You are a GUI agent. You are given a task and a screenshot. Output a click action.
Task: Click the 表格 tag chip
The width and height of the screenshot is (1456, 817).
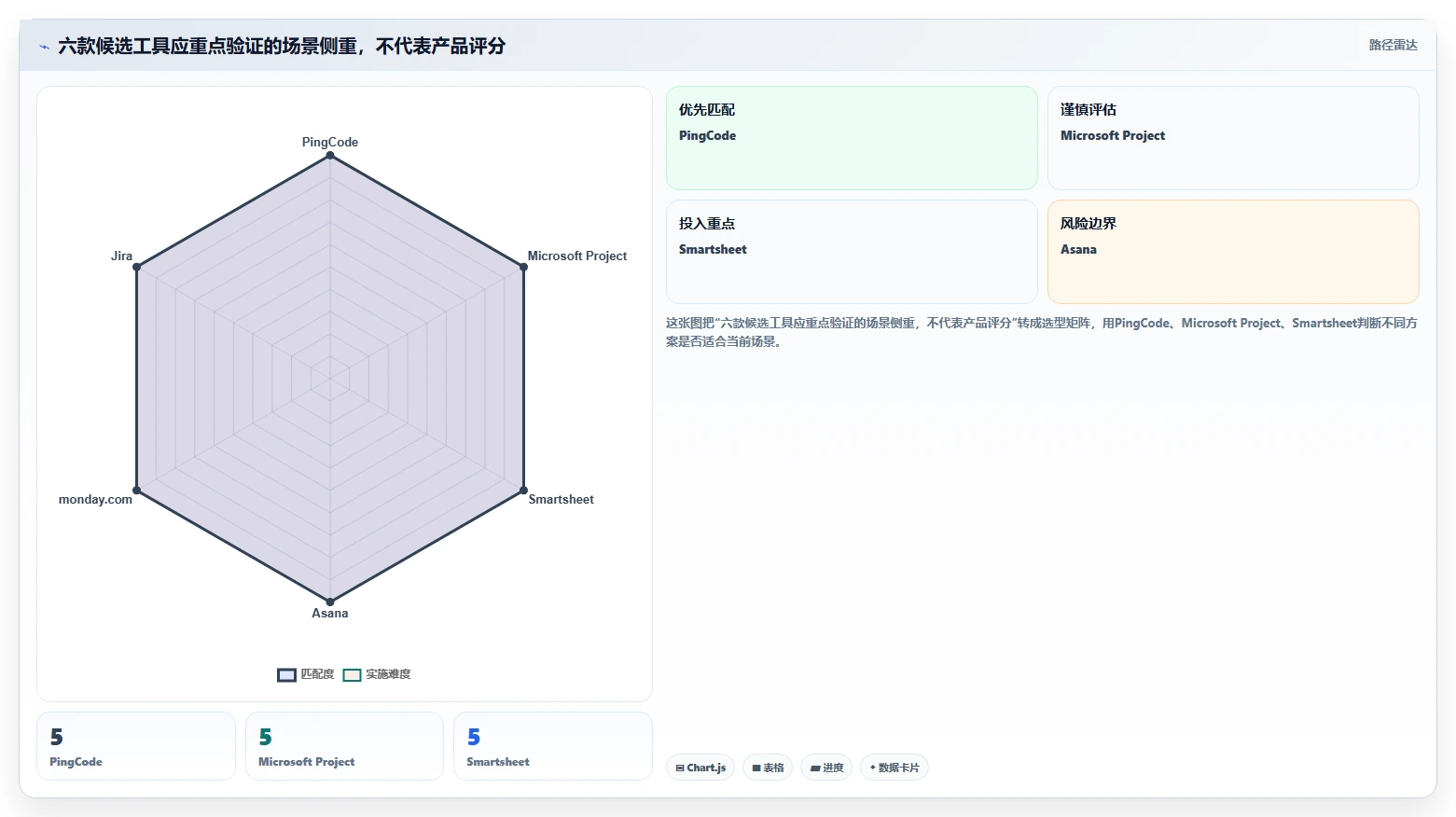[768, 768]
